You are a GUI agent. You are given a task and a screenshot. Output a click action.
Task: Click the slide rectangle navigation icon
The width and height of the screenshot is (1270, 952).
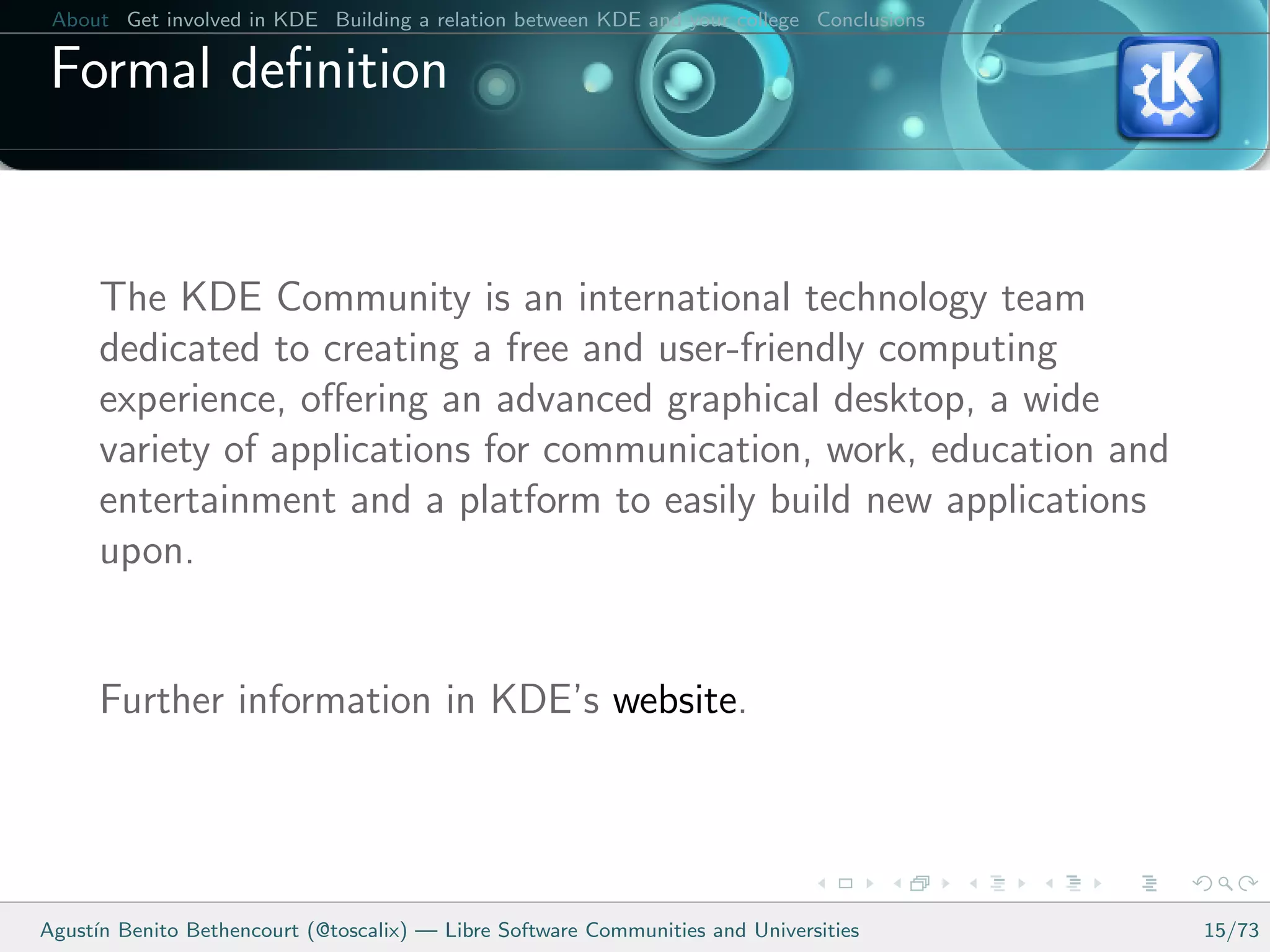coord(846,884)
